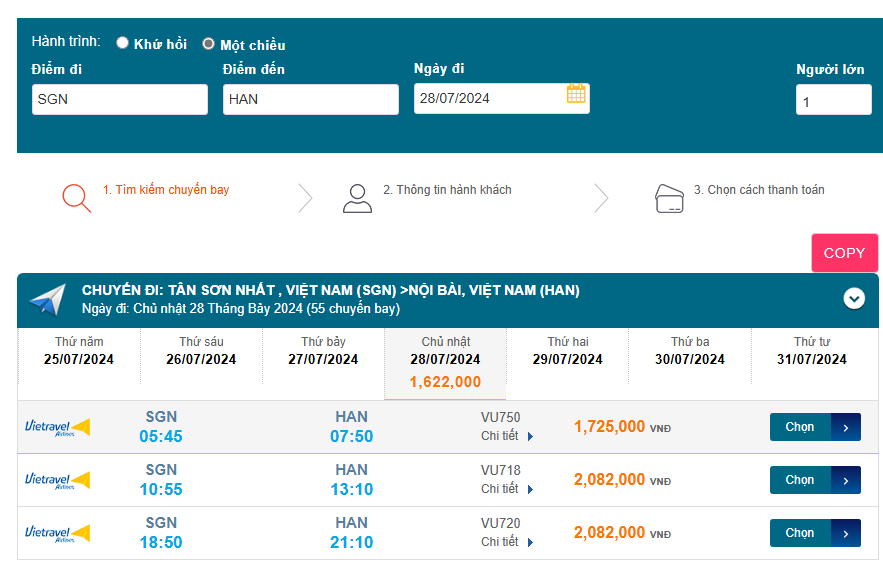Click Vietravel Airlines logo for flight VU718
The width and height of the screenshot is (883, 569).
(57, 480)
